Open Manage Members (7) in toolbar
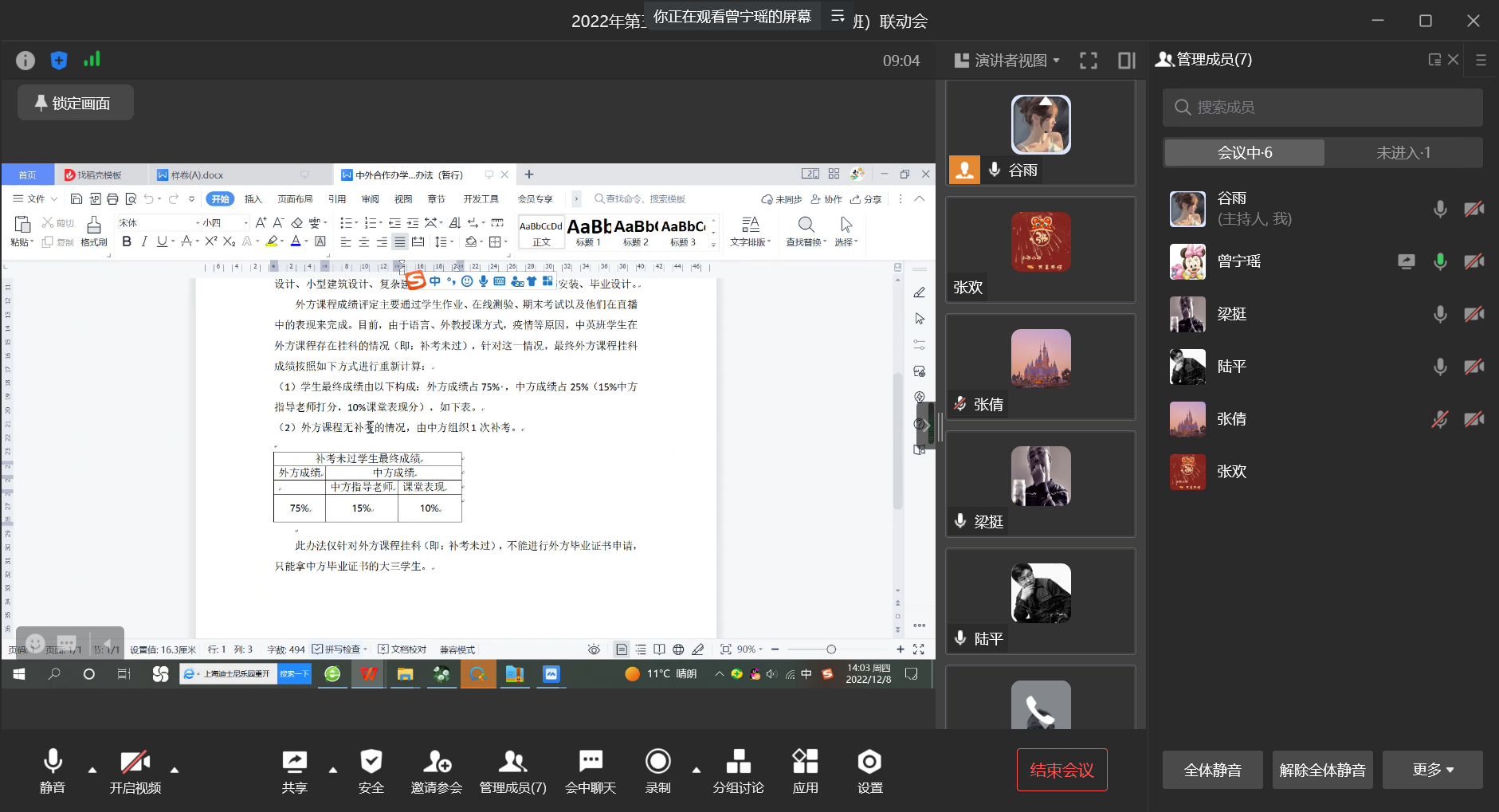 click(x=512, y=771)
